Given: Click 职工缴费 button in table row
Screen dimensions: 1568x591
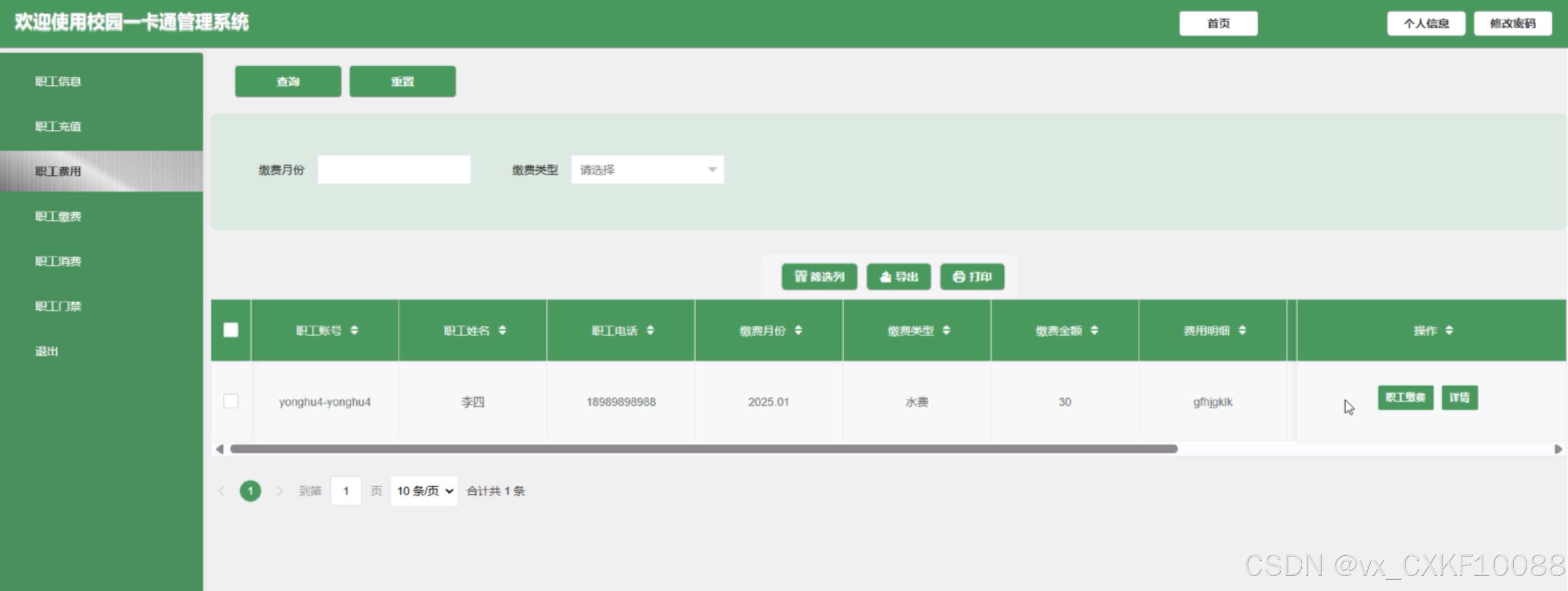Looking at the screenshot, I should [x=1405, y=398].
